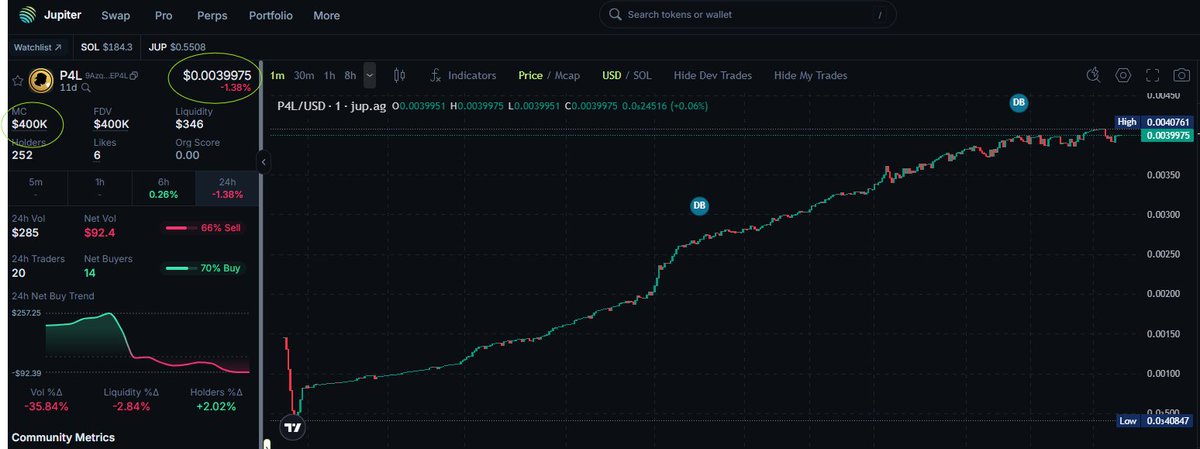Open the Watchlist link

coord(36,47)
